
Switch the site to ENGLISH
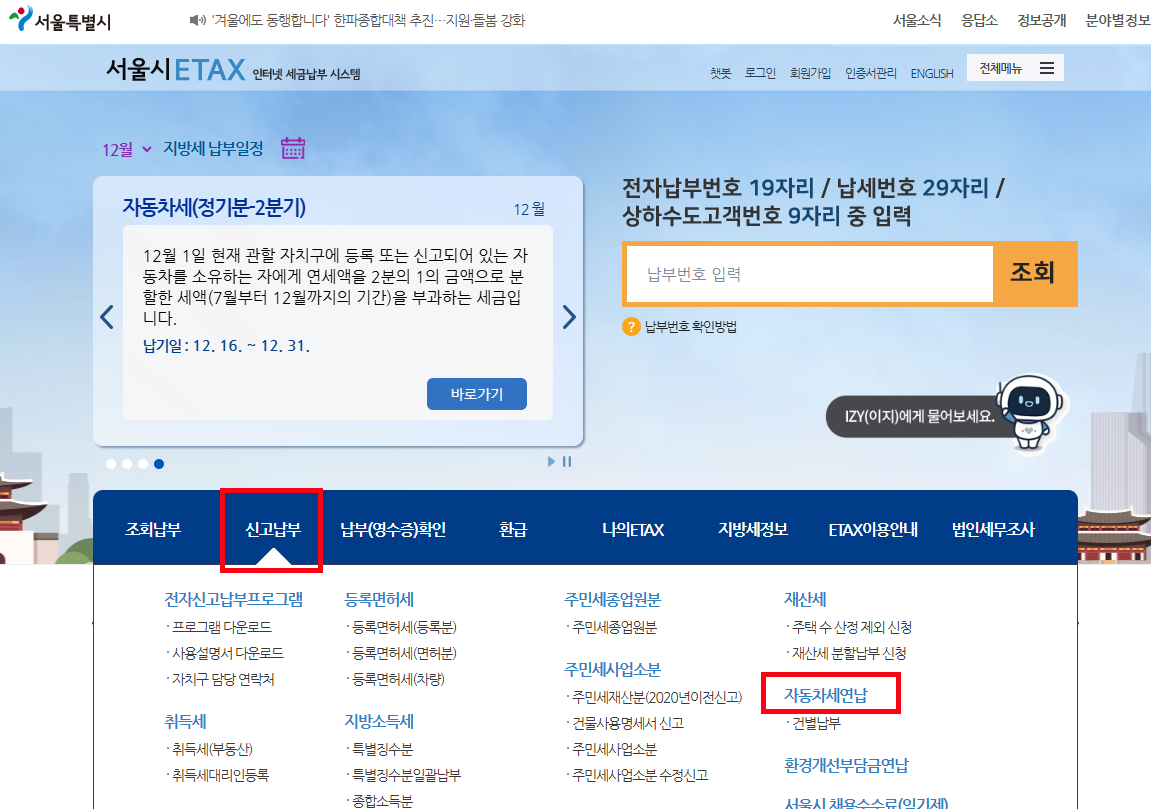(931, 72)
